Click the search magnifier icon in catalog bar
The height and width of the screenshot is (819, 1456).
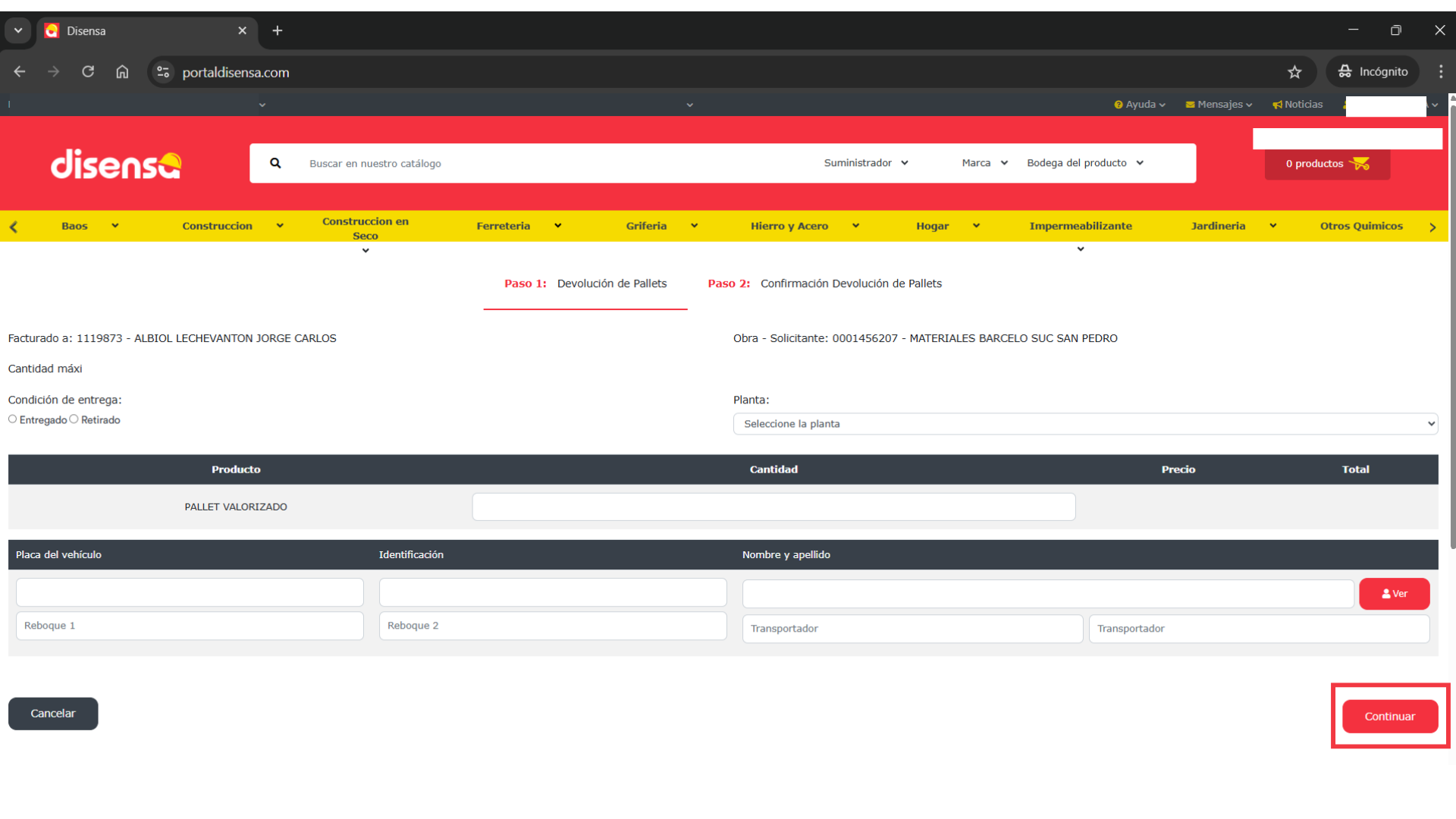click(x=275, y=163)
